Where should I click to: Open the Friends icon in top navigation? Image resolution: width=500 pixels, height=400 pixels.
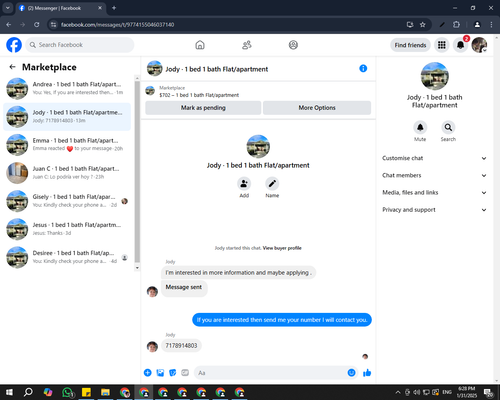tap(247, 45)
